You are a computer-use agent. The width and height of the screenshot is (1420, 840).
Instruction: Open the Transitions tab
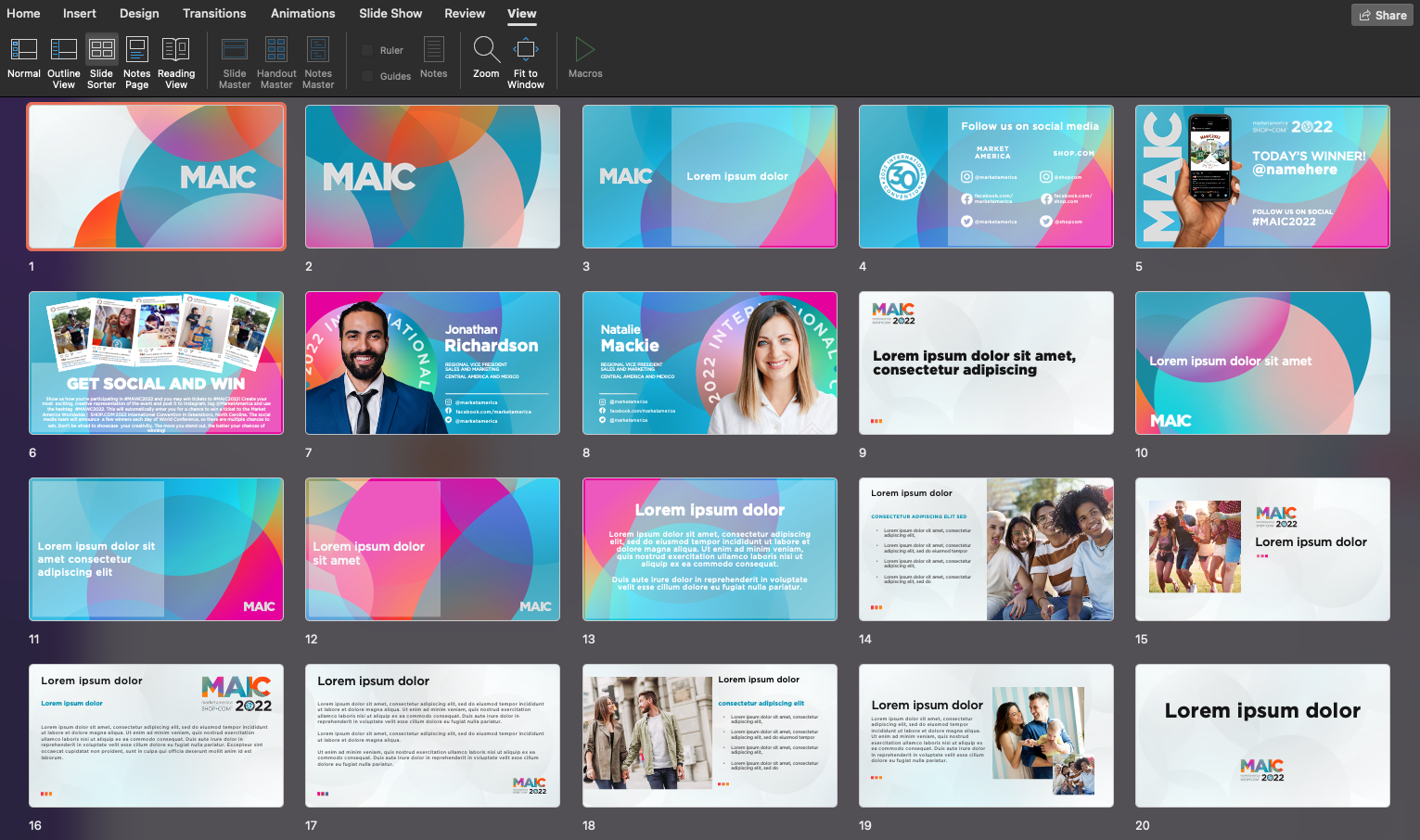click(x=214, y=13)
